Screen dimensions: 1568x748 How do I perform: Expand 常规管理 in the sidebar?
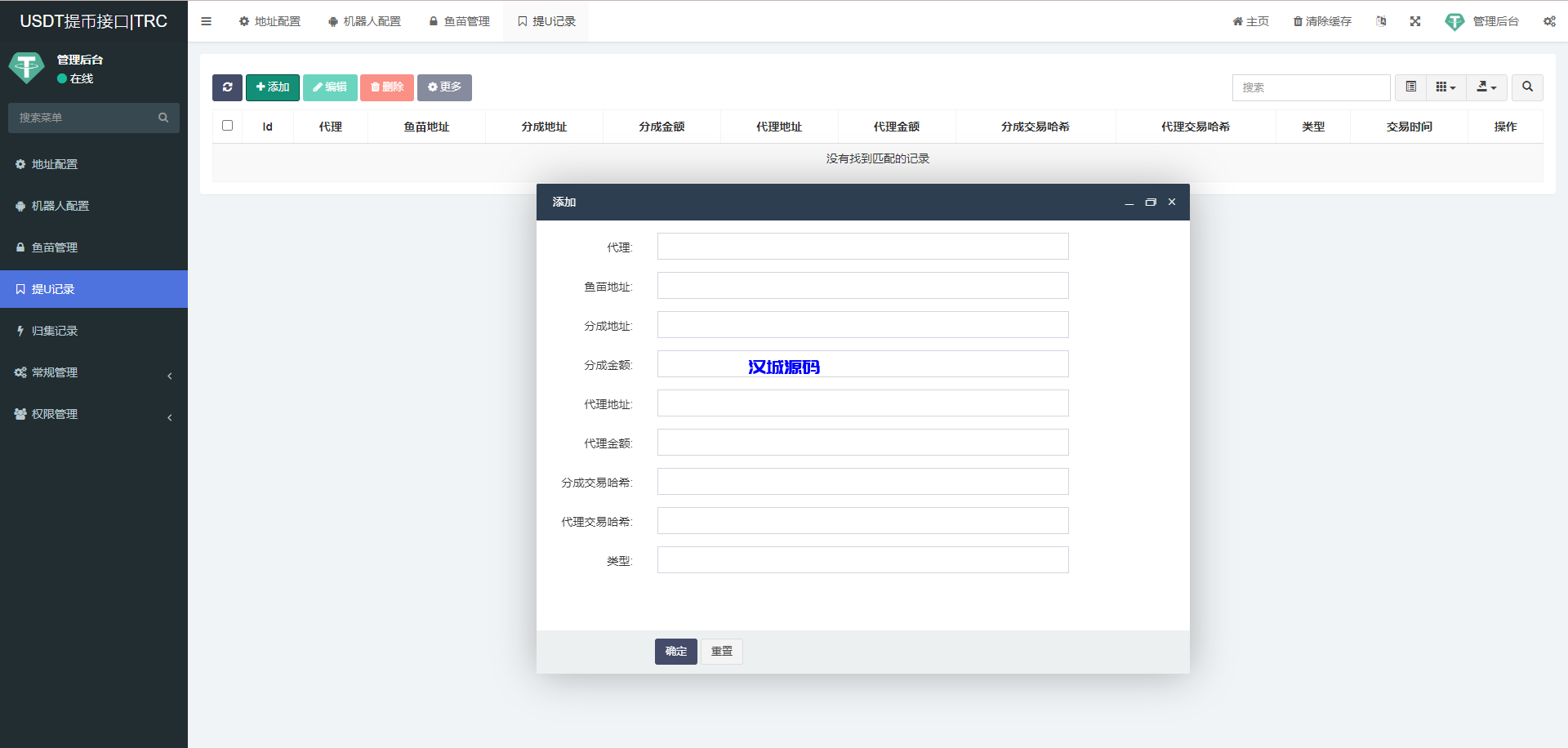tap(93, 372)
